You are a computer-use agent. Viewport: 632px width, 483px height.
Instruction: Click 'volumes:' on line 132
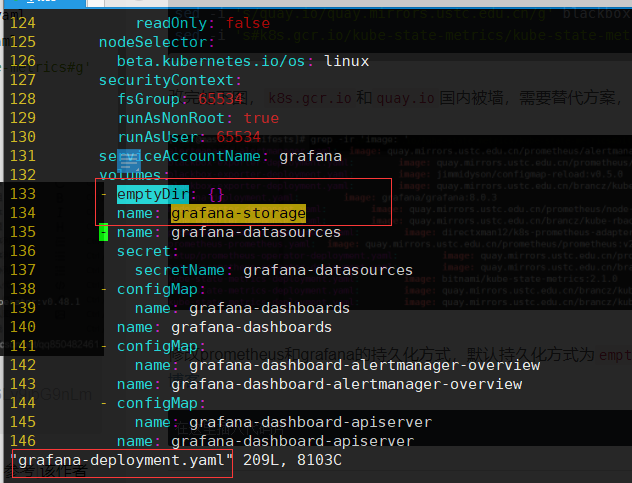click(134, 175)
